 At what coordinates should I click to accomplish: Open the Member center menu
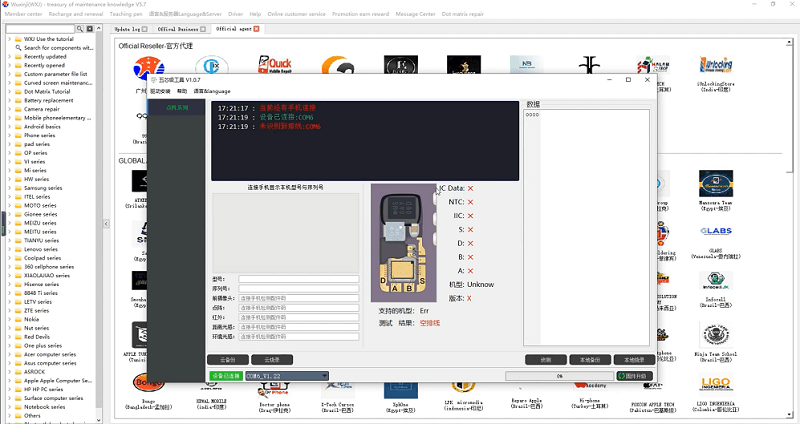click(23, 14)
